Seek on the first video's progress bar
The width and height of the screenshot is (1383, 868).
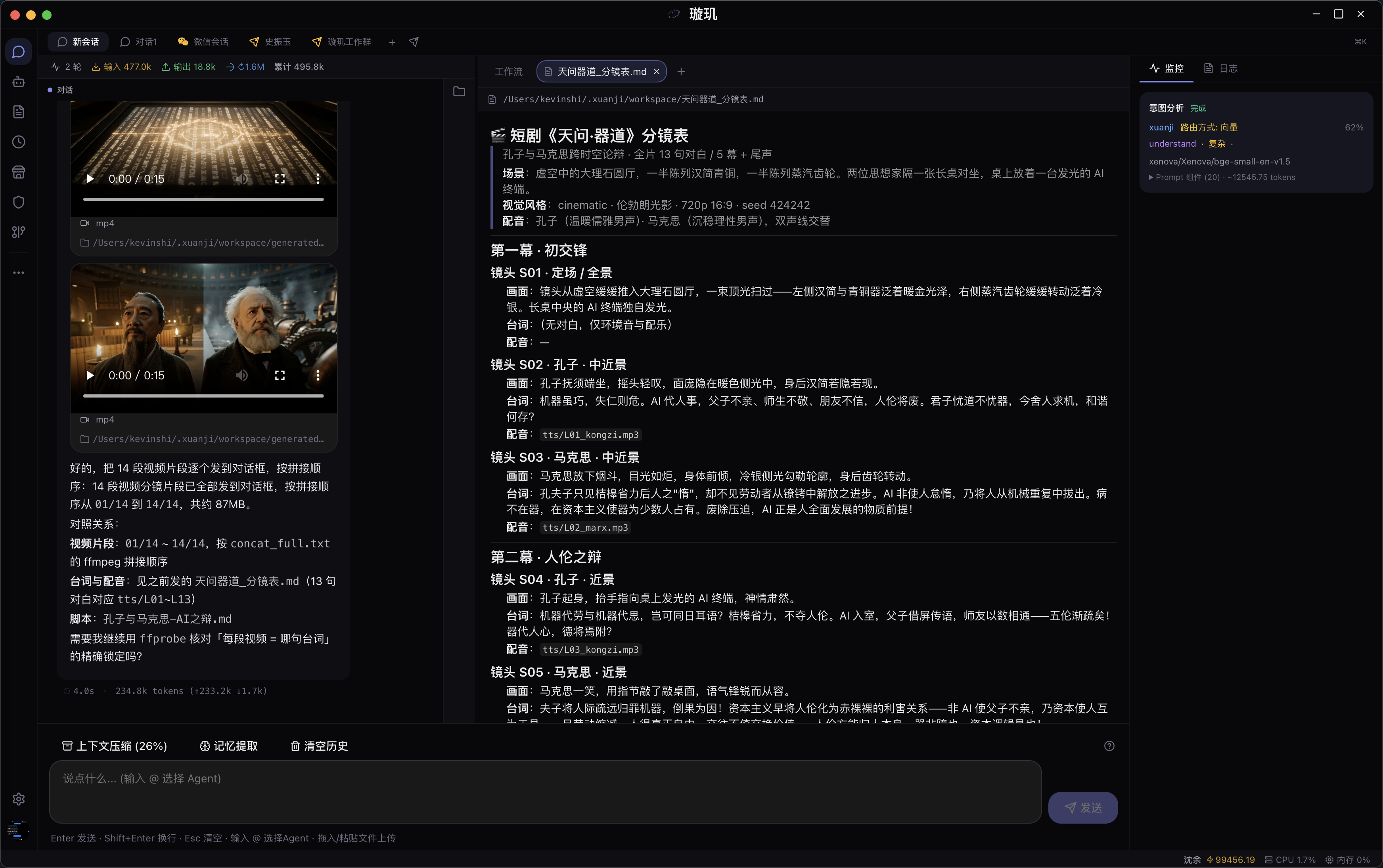click(x=203, y=199)
